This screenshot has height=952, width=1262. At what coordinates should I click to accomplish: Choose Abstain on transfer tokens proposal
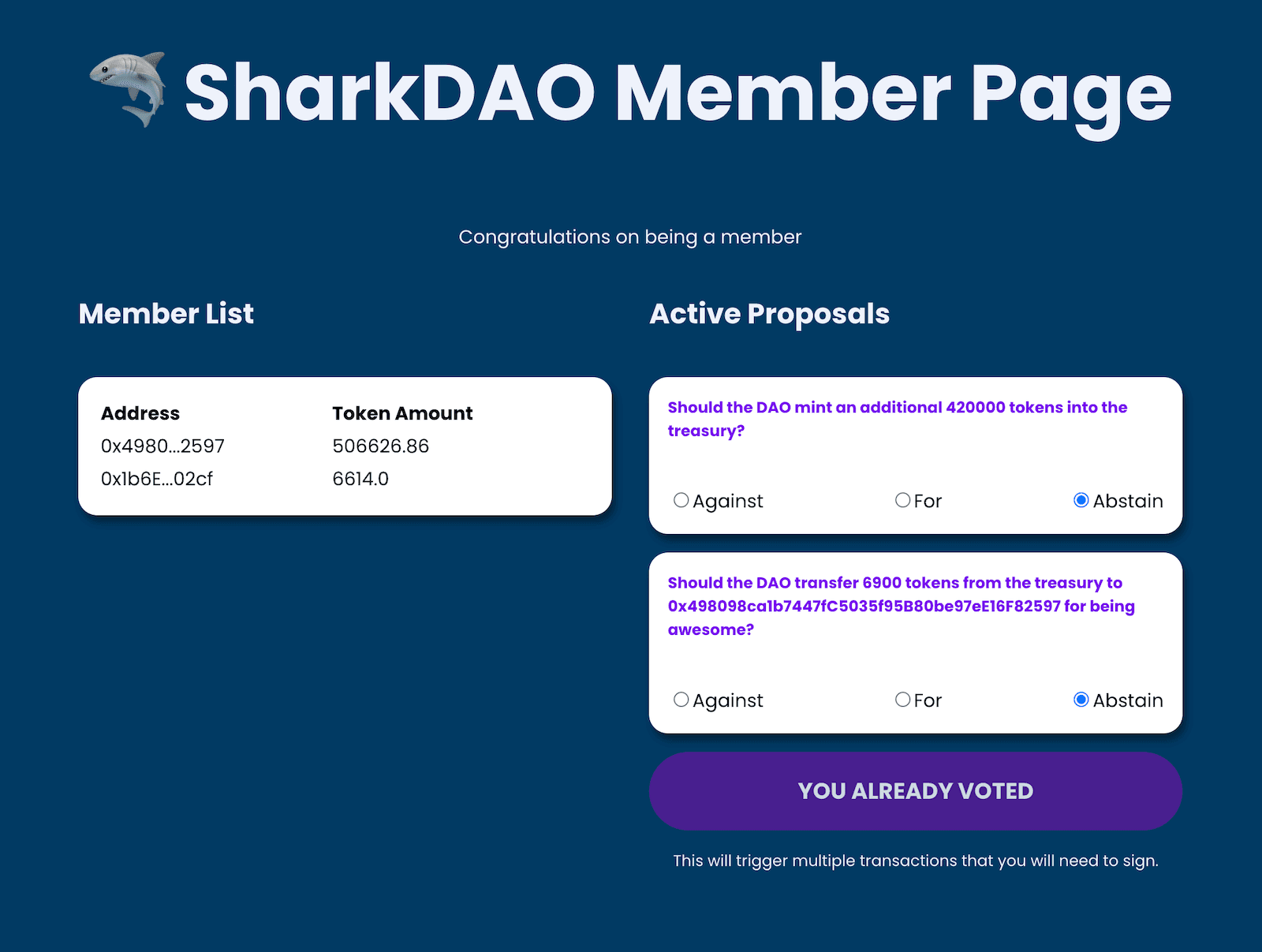point(1081,700)
